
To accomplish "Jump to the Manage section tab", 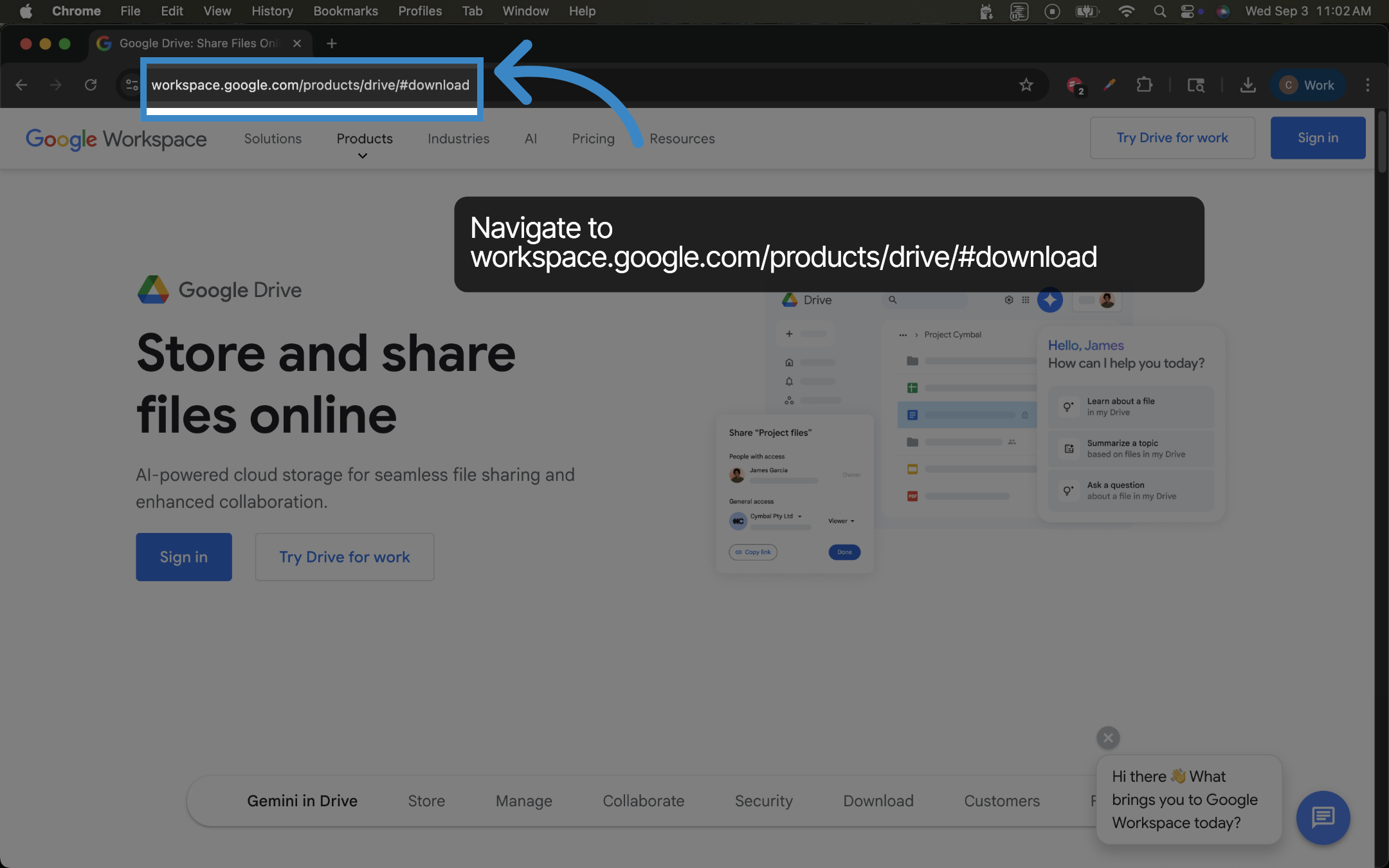I will click(524, 800).
